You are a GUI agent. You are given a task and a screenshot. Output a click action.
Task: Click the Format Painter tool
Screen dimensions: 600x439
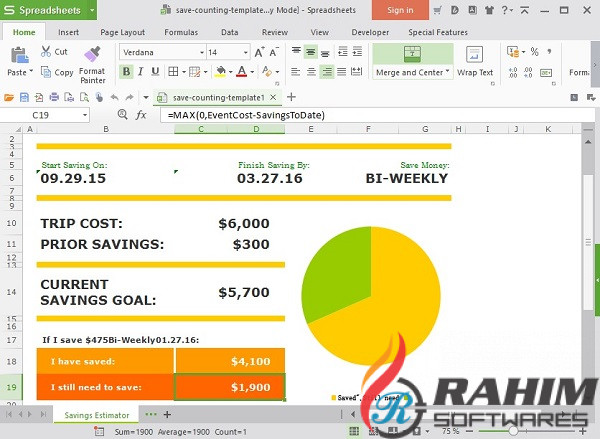click(x=92, y=60)
